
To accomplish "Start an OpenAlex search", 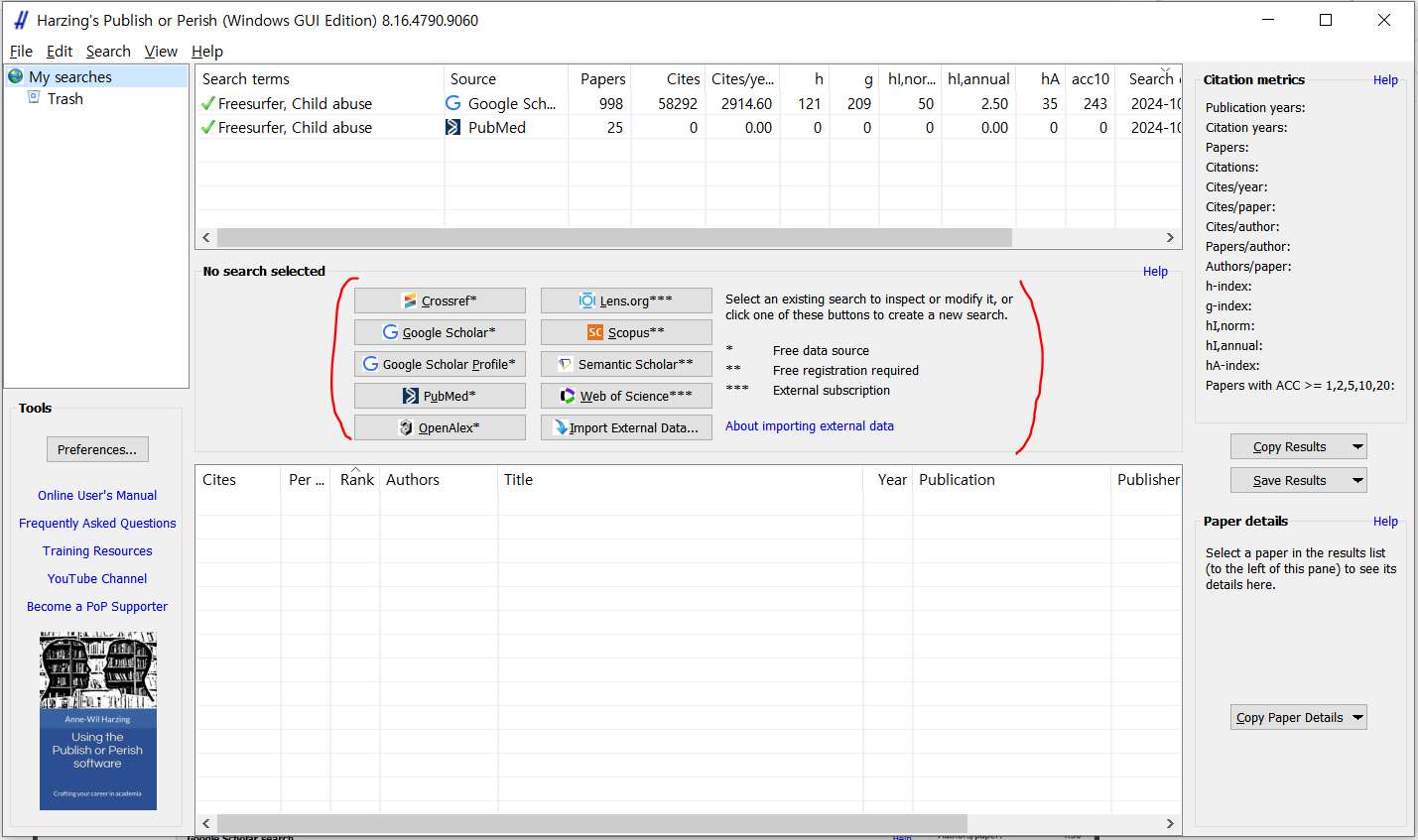I will [x=440, y=427].
